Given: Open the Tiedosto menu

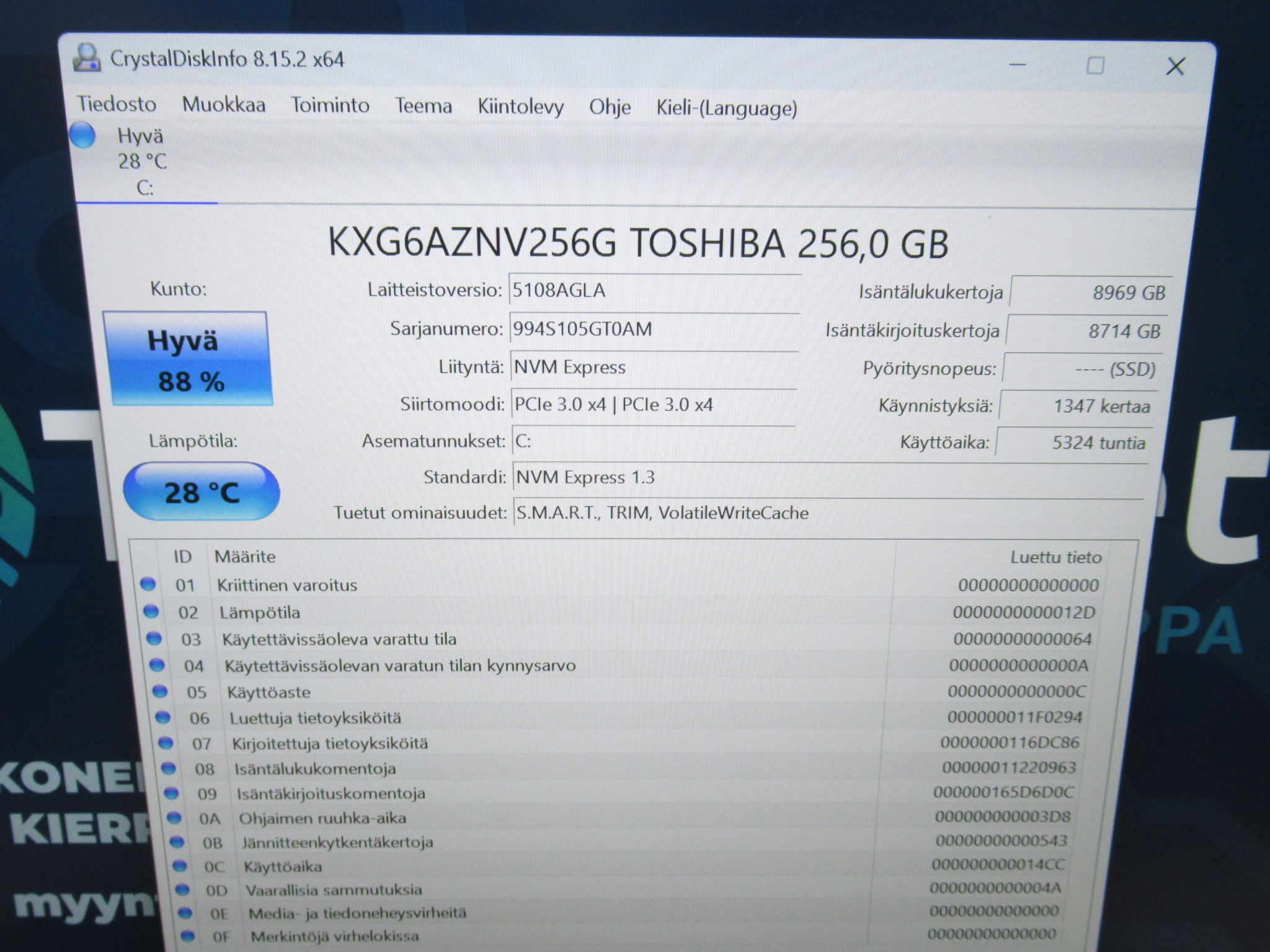Looking at the screenshot, I should click(x=117, y=104).
